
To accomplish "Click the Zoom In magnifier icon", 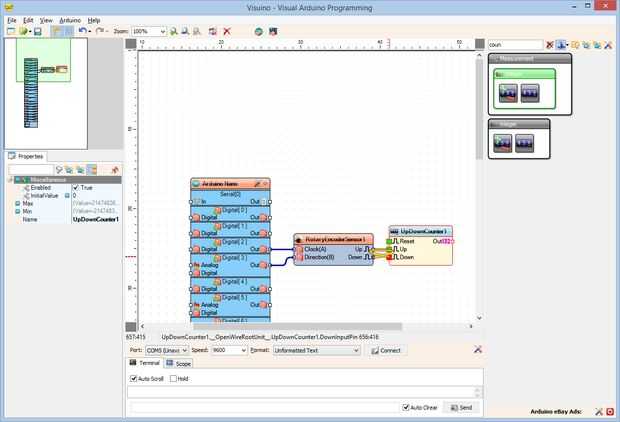I will 174,31.
